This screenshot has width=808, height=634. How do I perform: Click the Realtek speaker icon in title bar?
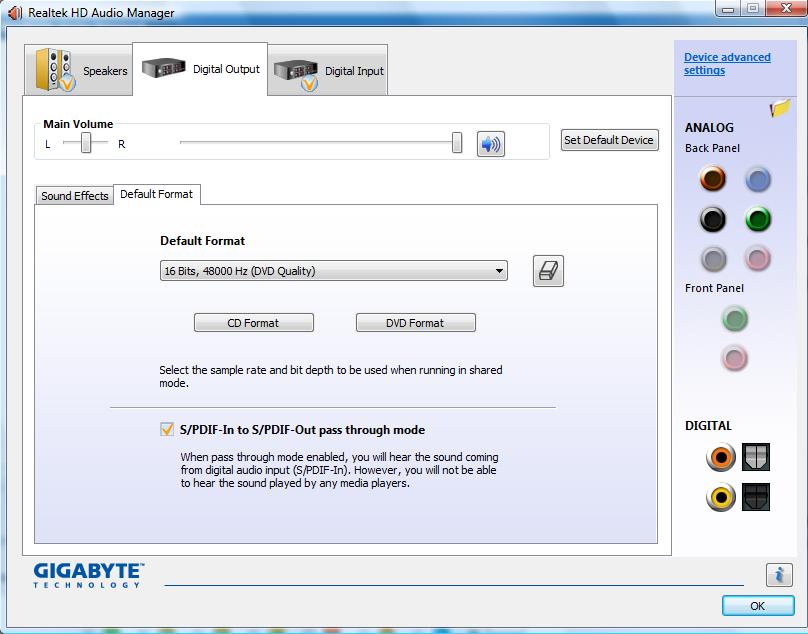[14, 12]
